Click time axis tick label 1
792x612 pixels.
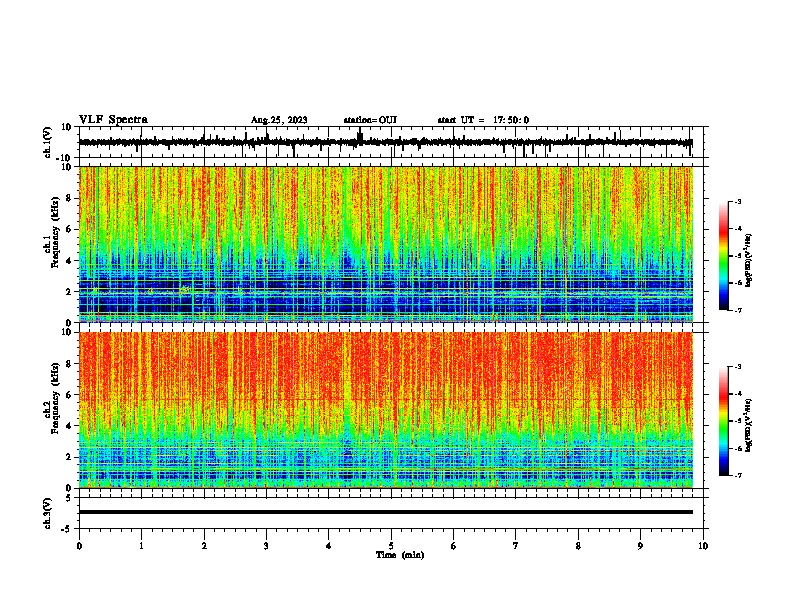click(x=141, y=546)
